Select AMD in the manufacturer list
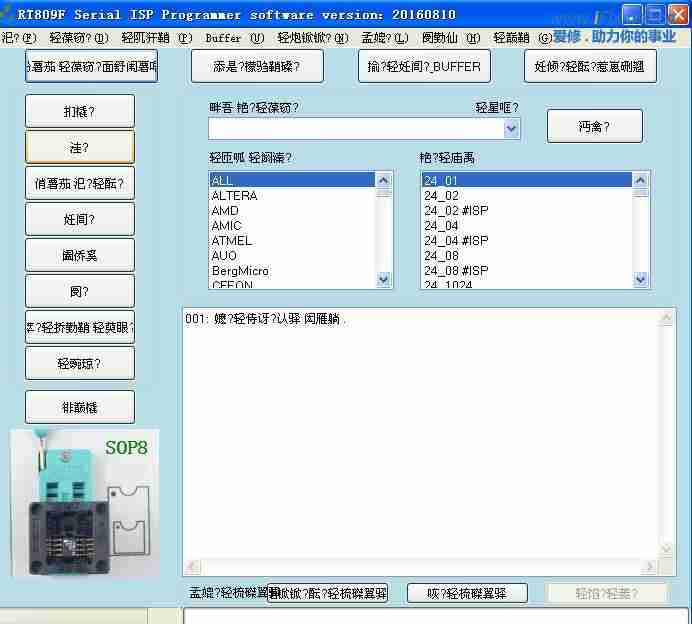 click(292, 211)
